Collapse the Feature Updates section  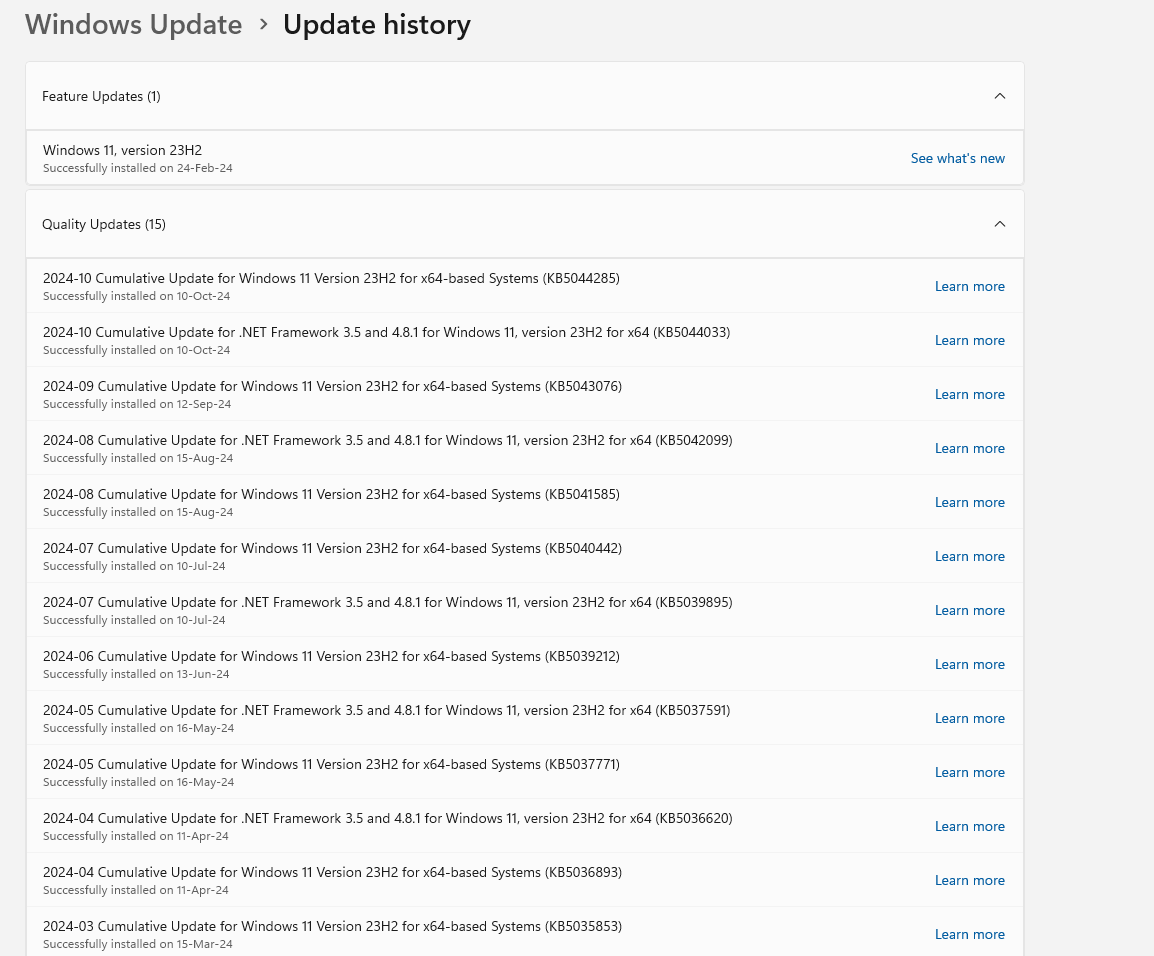(999, 96)
